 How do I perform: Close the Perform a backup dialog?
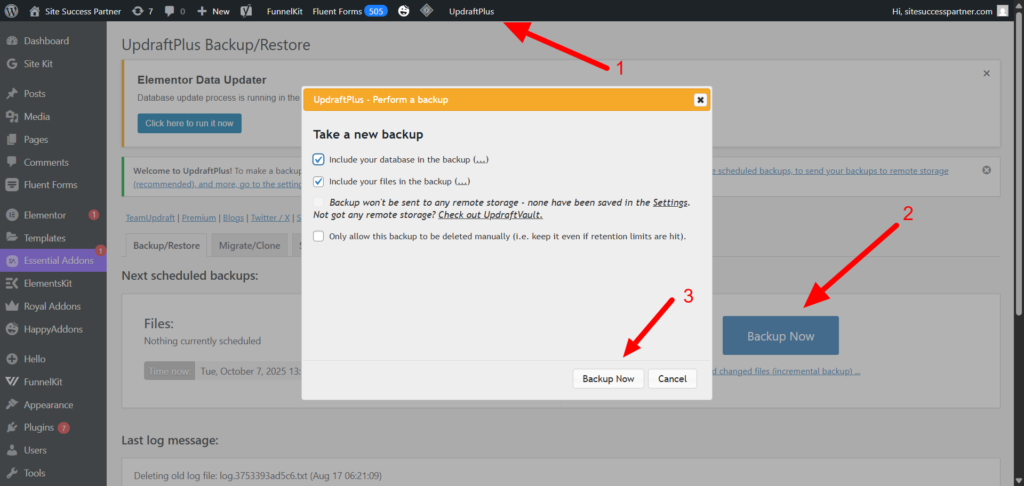pos(700,99)
